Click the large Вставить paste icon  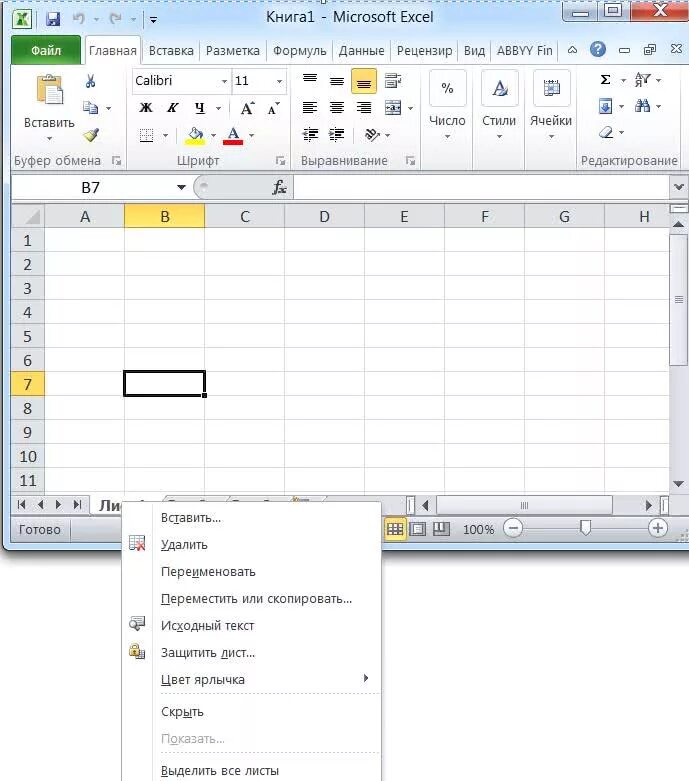49,90
